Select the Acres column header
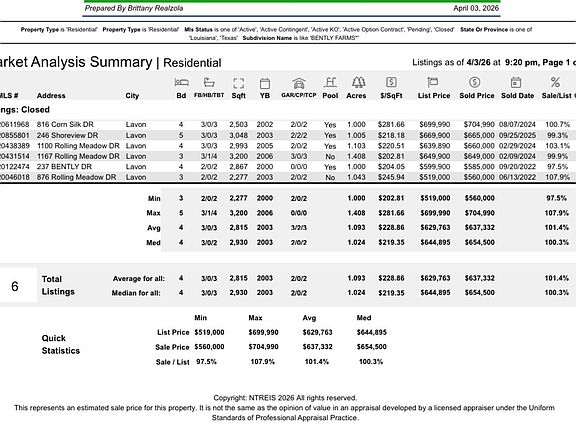The image size is (576, 432). point(356,96)
